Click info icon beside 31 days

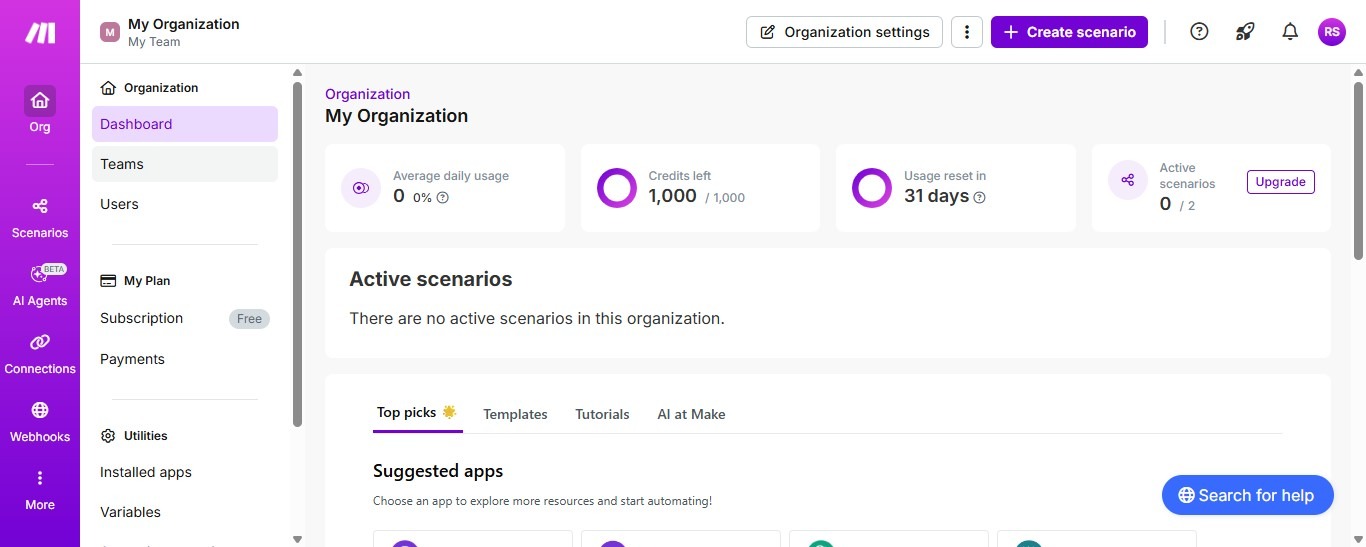point(980,198)
